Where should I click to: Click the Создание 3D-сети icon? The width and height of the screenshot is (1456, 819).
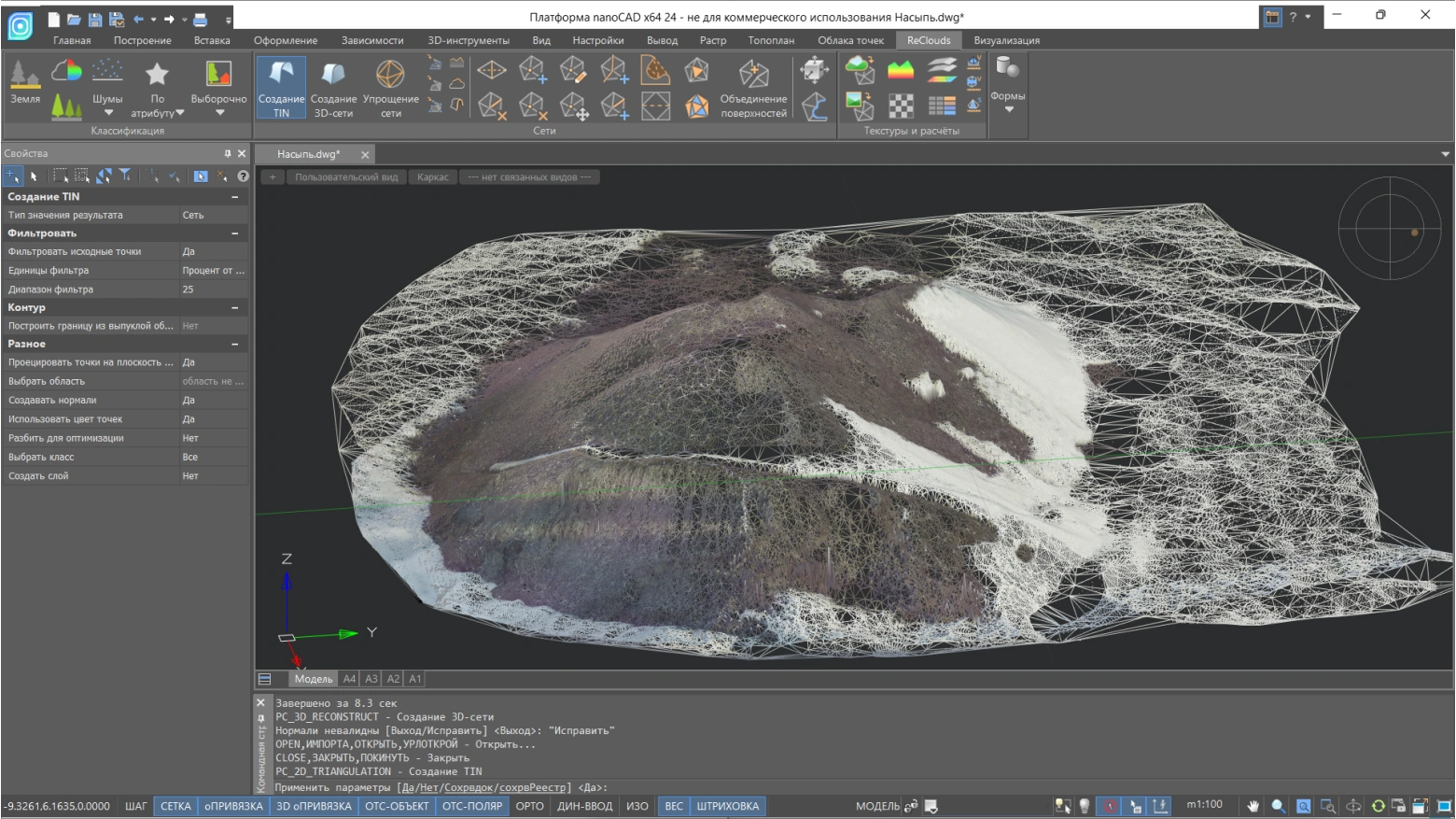point(333,75)
